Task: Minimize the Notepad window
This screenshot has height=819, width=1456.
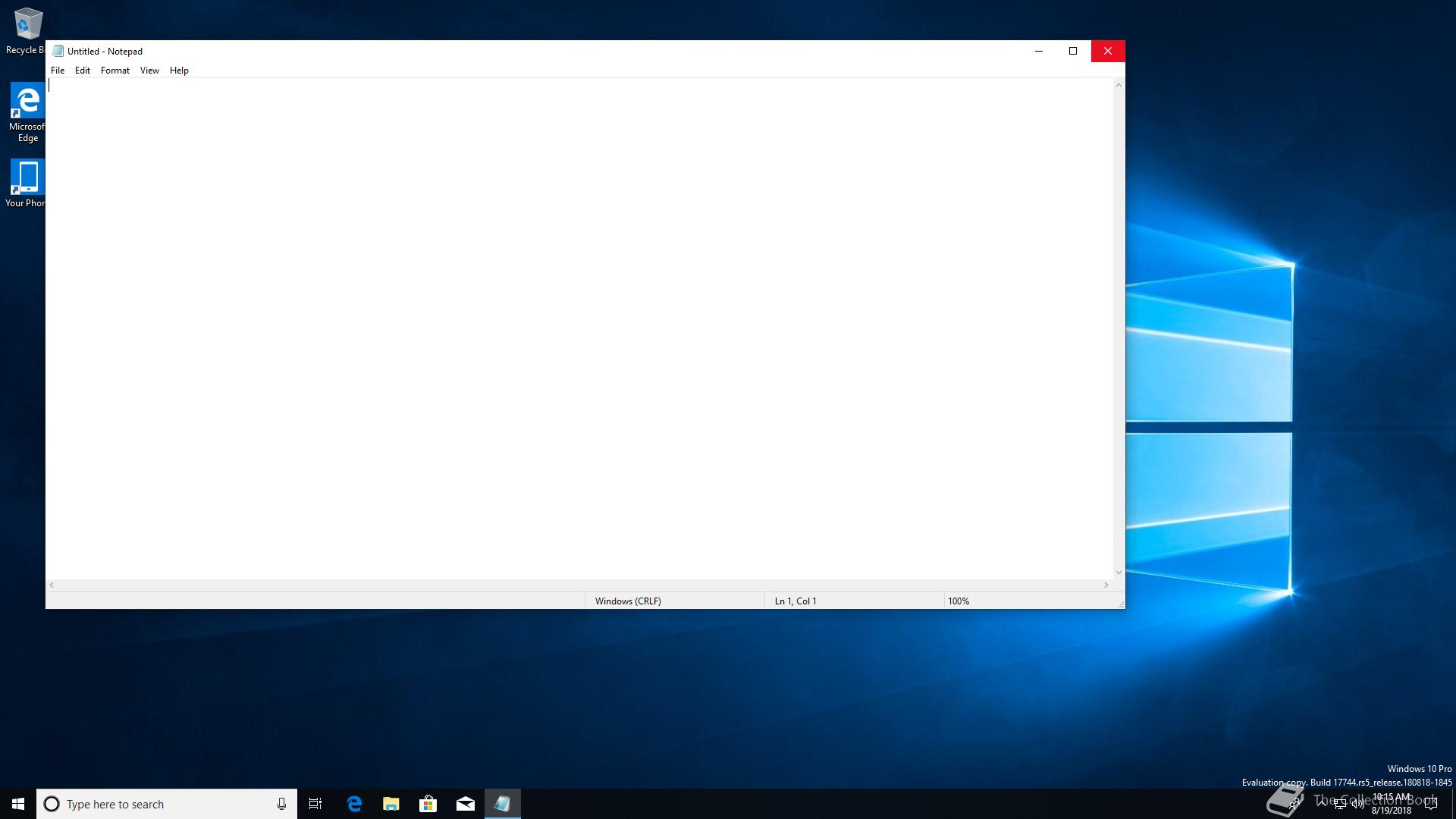Action: click(x=1039, y=51)
